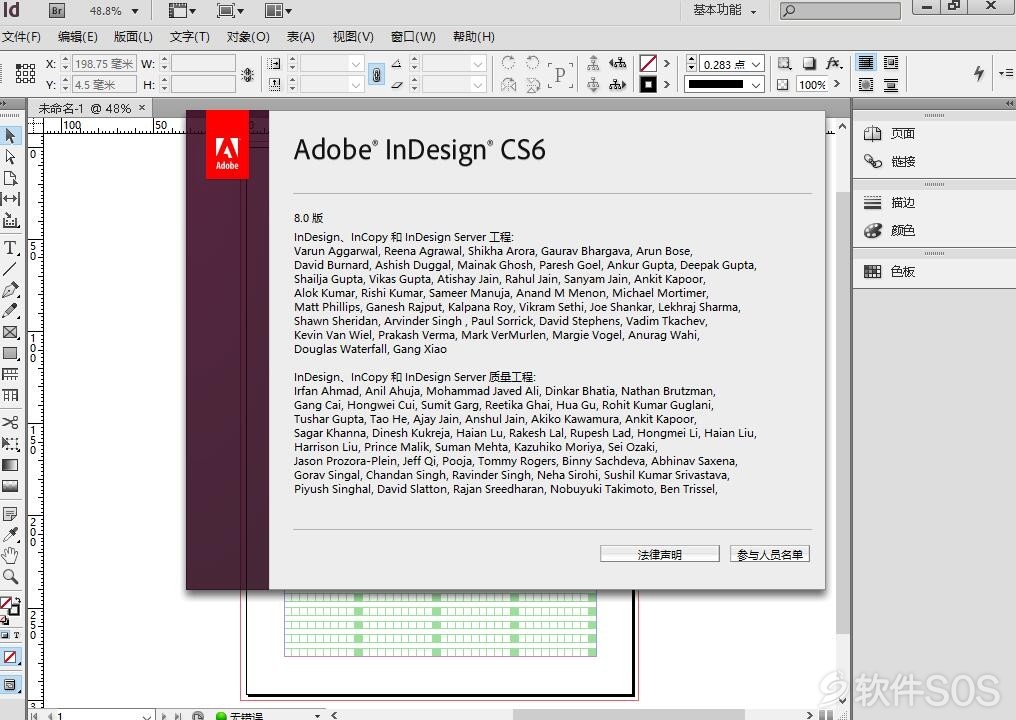Open 表(A) menu
Screen dimensions: 1016x720
[301, 37]
